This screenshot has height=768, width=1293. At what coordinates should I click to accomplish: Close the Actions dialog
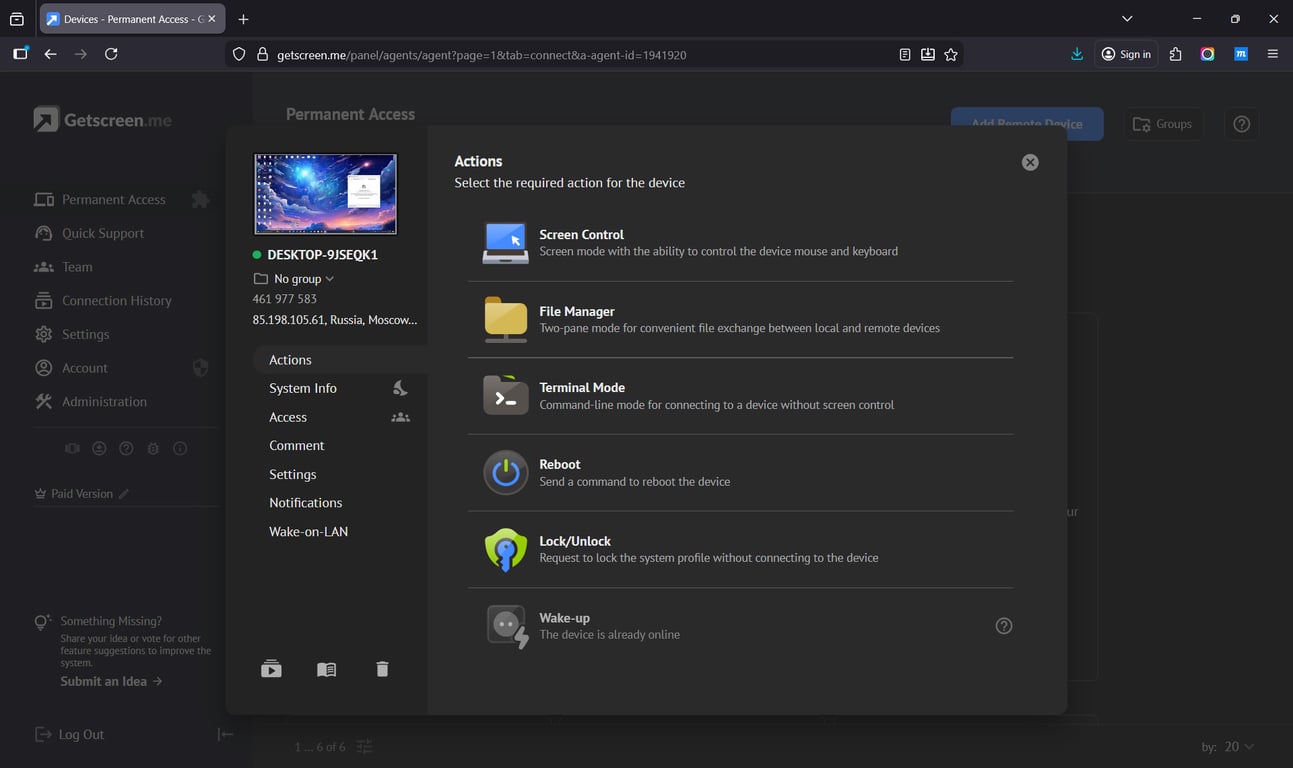(x=1030, y=162)
